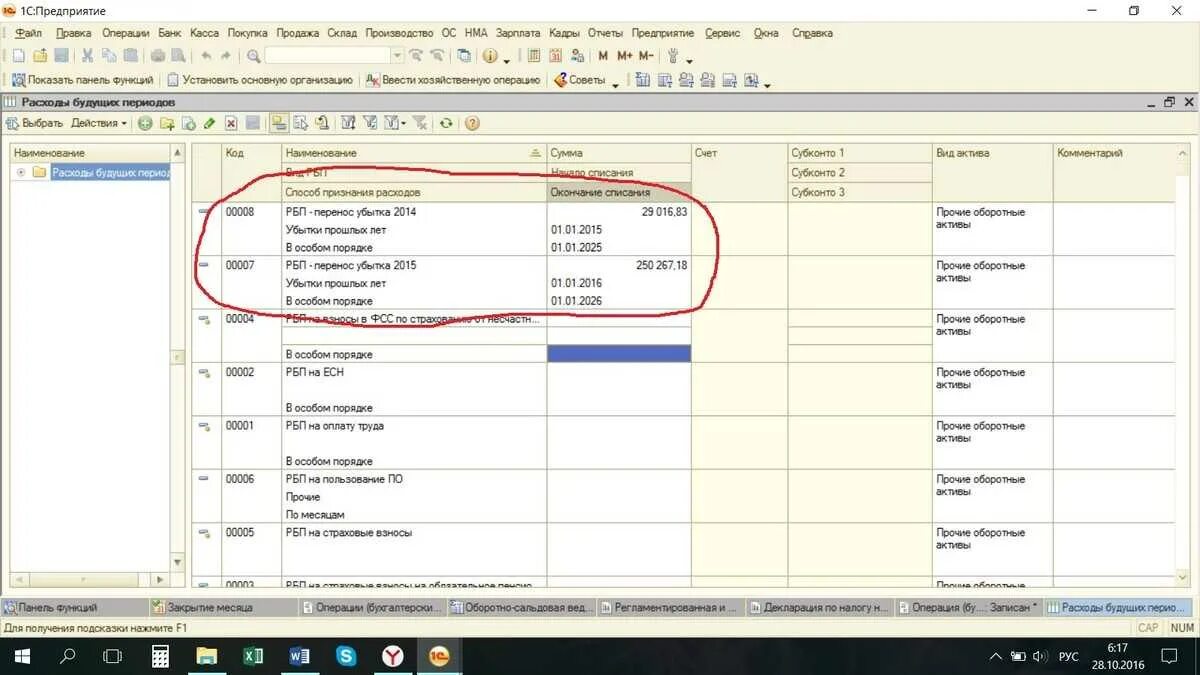Open the Операции menu

[x=125, y=33]
